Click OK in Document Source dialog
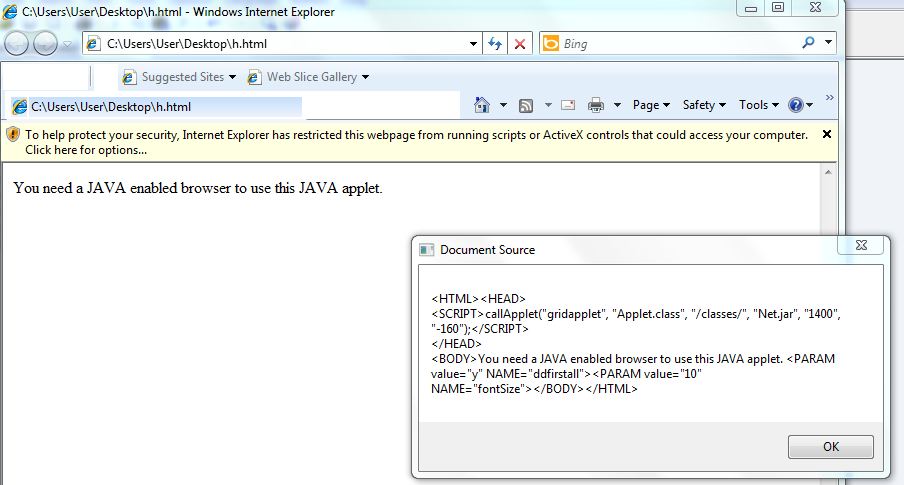 [830, 446]
